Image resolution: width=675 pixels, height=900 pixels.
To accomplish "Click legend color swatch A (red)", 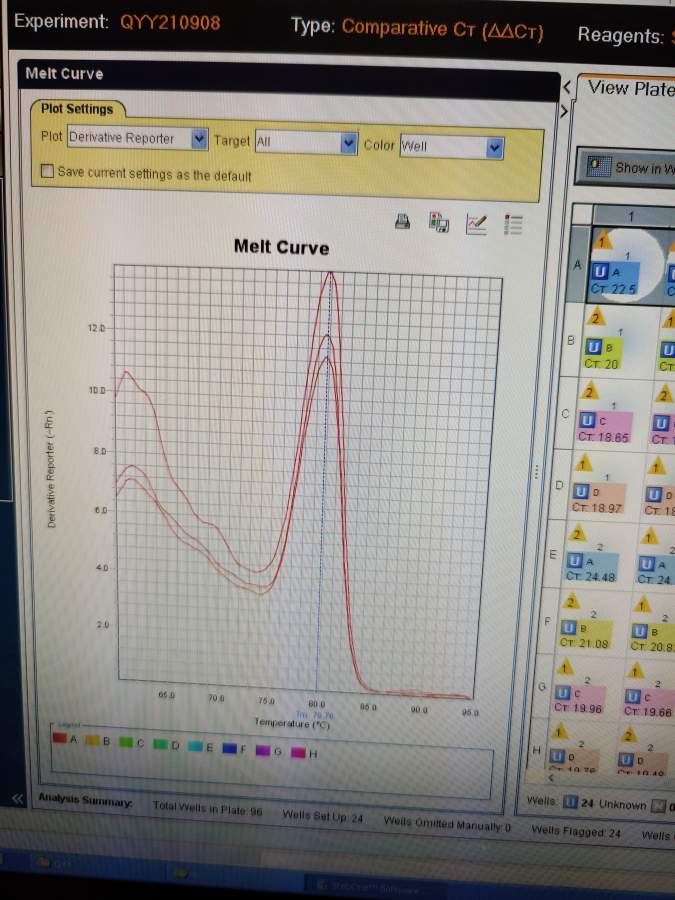I will pos(59,738).
